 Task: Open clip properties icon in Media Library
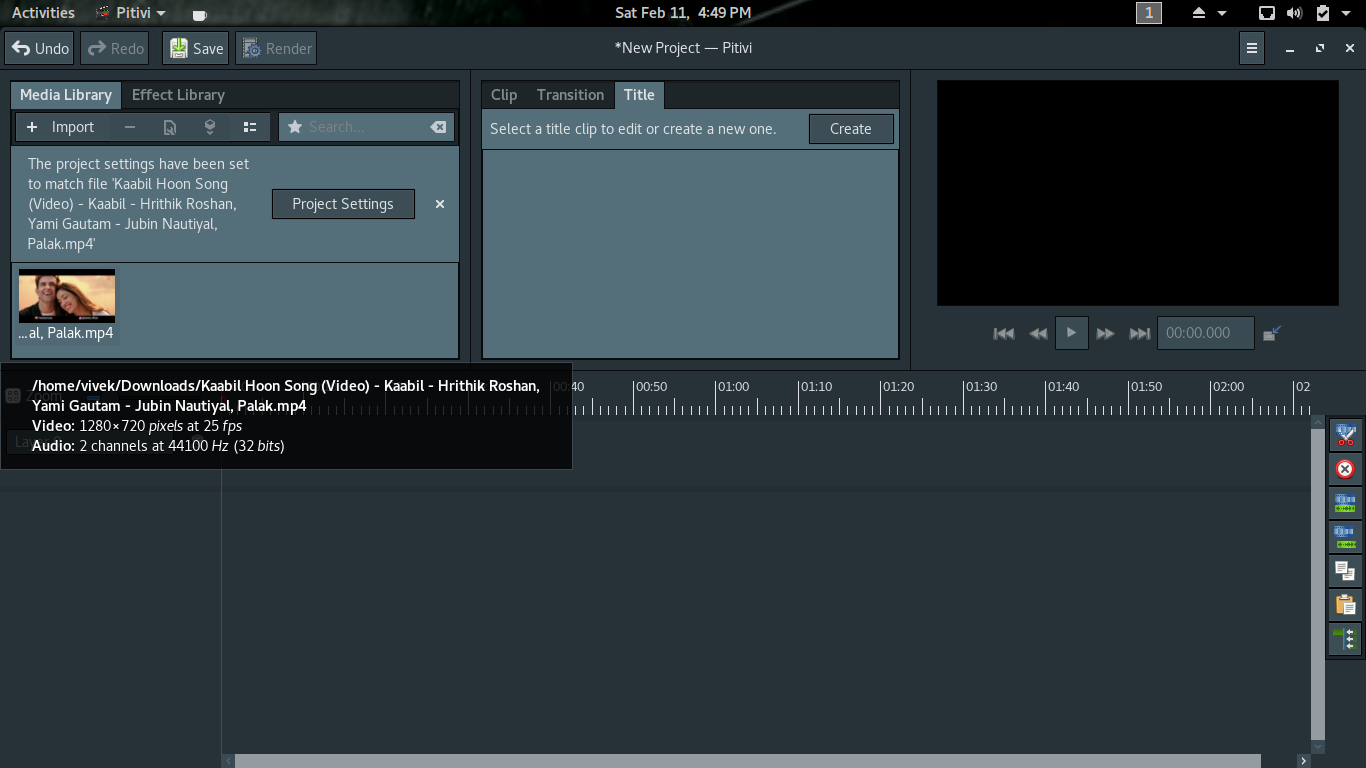[170, 127]
